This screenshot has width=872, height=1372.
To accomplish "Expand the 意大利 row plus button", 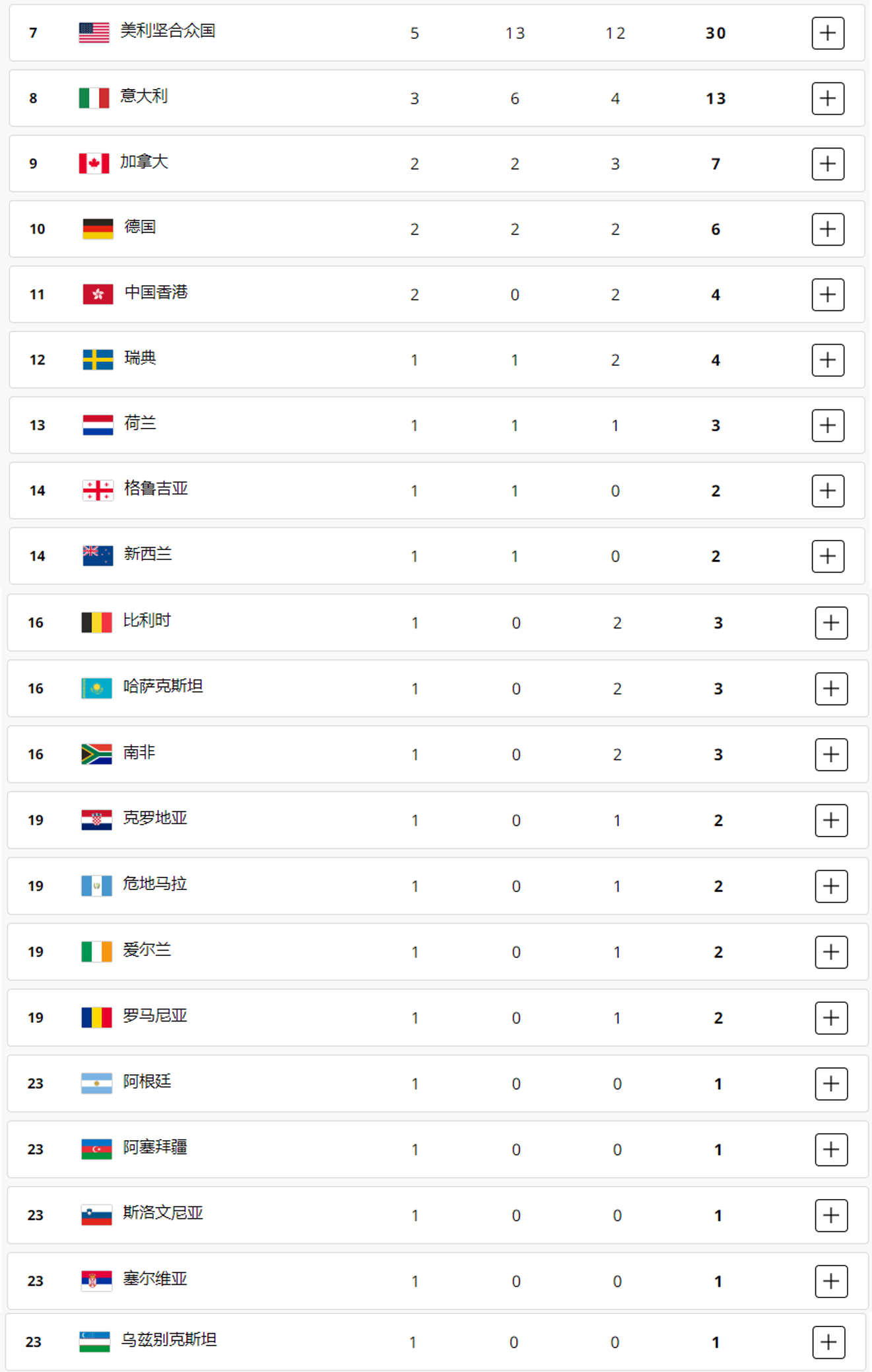I will (828, 98).
